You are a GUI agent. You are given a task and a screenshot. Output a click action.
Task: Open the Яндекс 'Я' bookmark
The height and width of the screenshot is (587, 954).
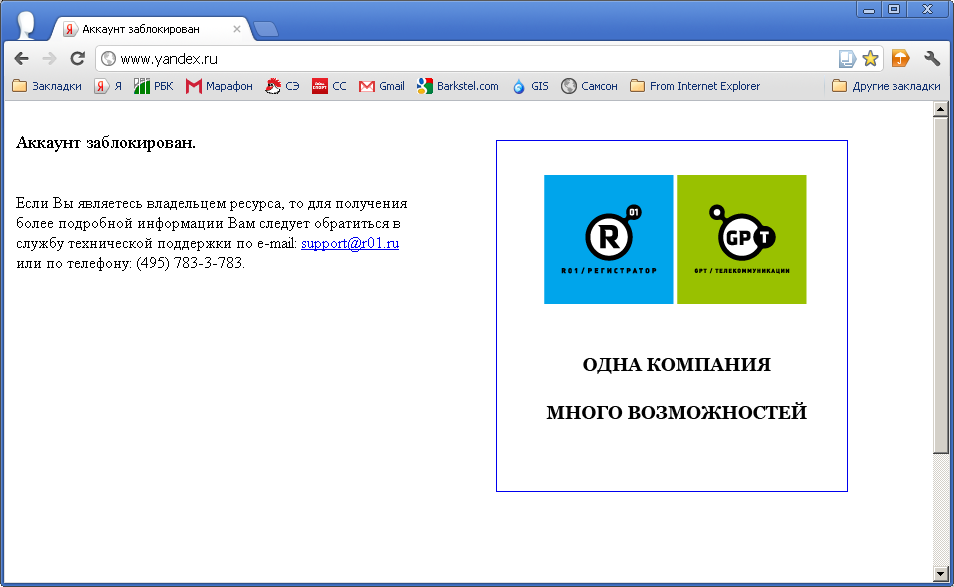point(108,86)
